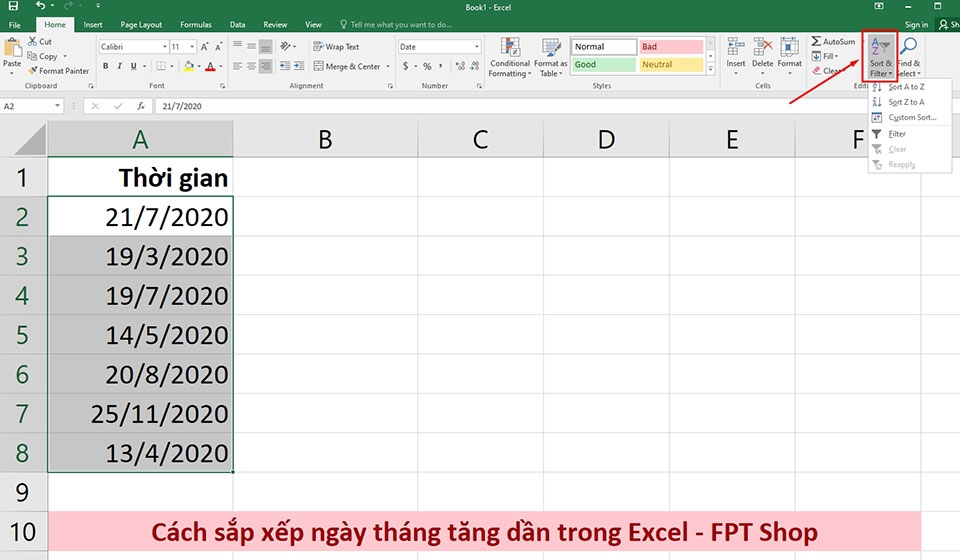Open the Calibri font name dropdown
The image size is (960, 560).
(165, 47)
